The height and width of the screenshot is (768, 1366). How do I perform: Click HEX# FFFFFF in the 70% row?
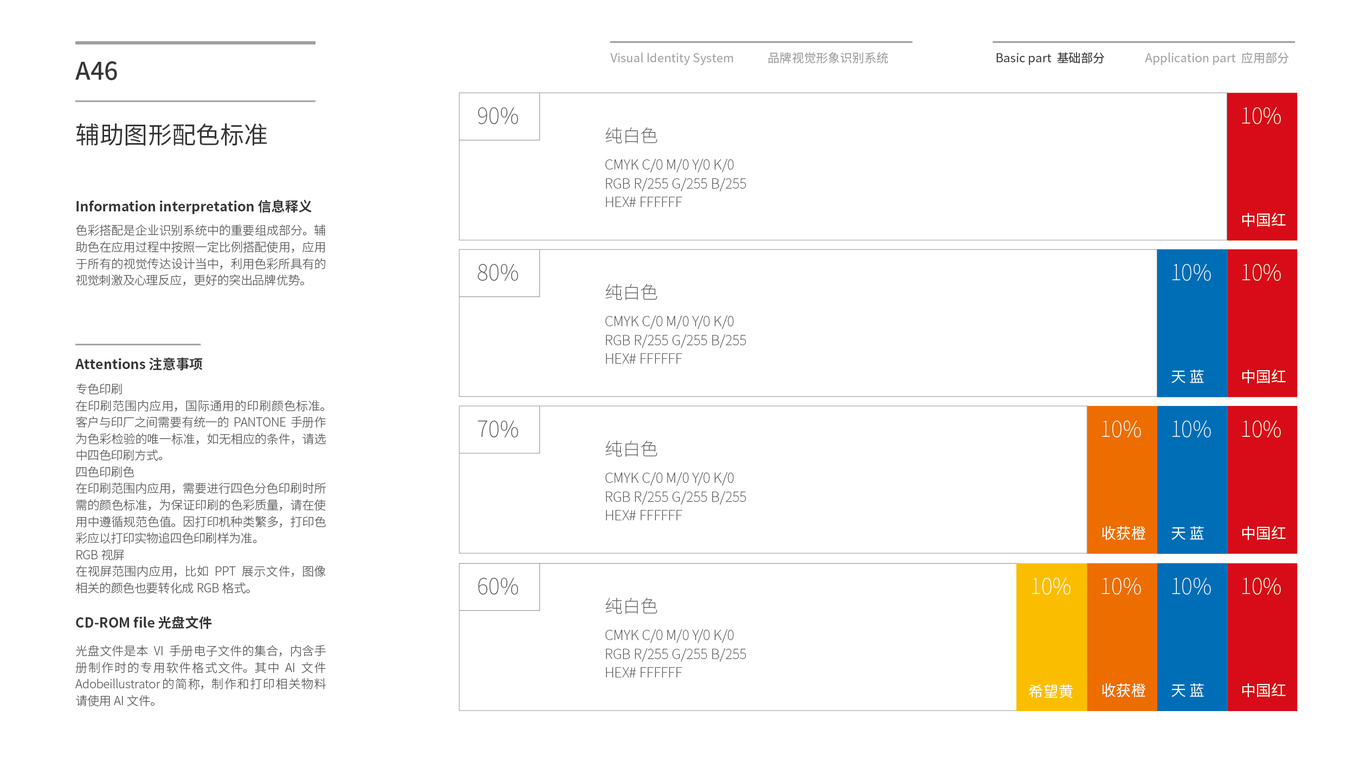[643, 516]
